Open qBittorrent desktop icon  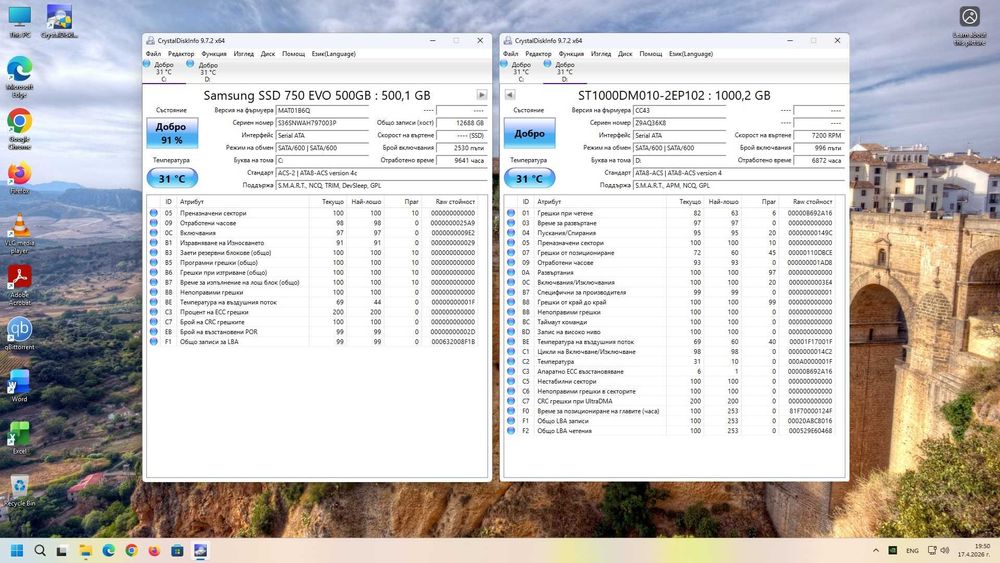(19, 333)
